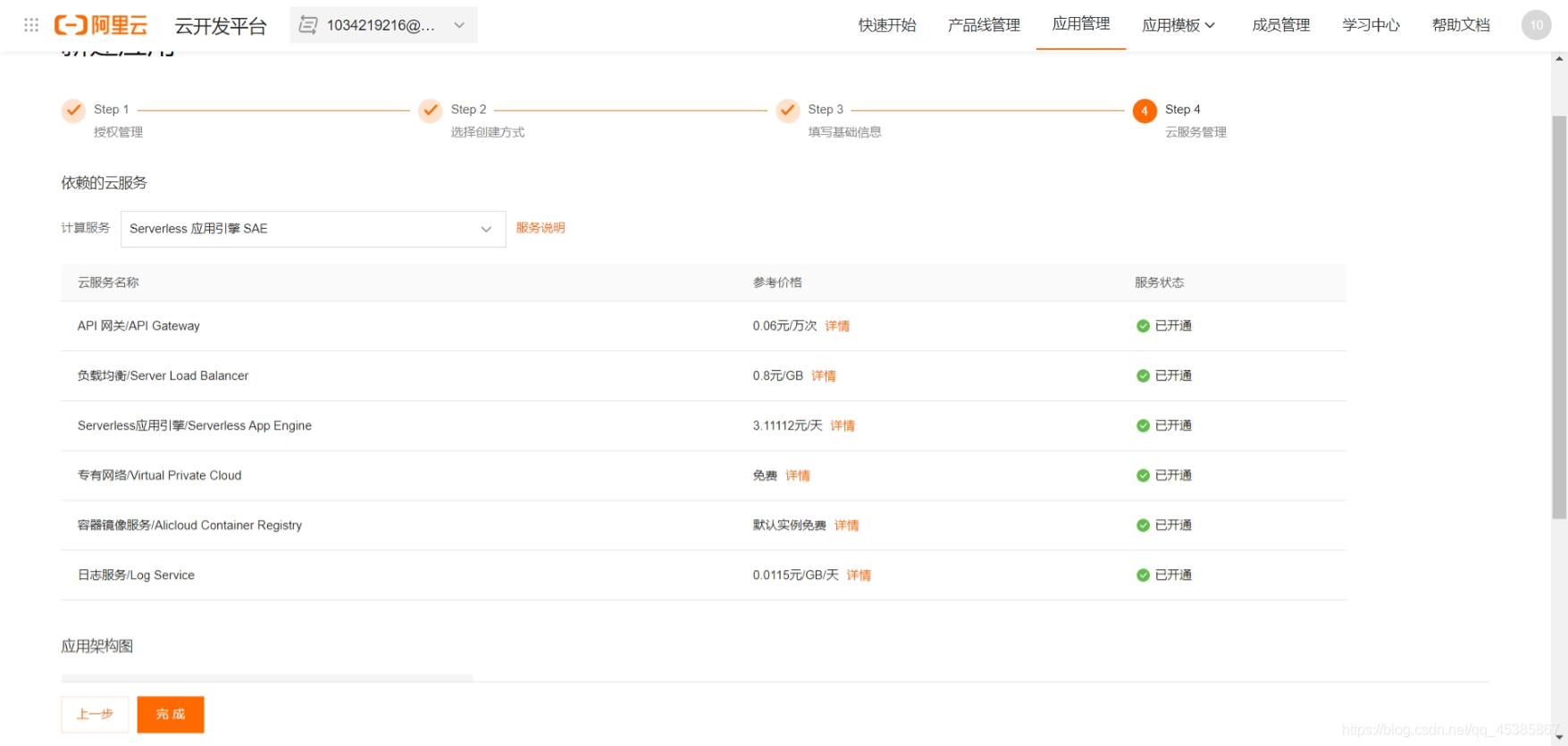The height and width of the screenshot is (746, 1568).
Task: Click the 完成 button
Action: (171, 715)
